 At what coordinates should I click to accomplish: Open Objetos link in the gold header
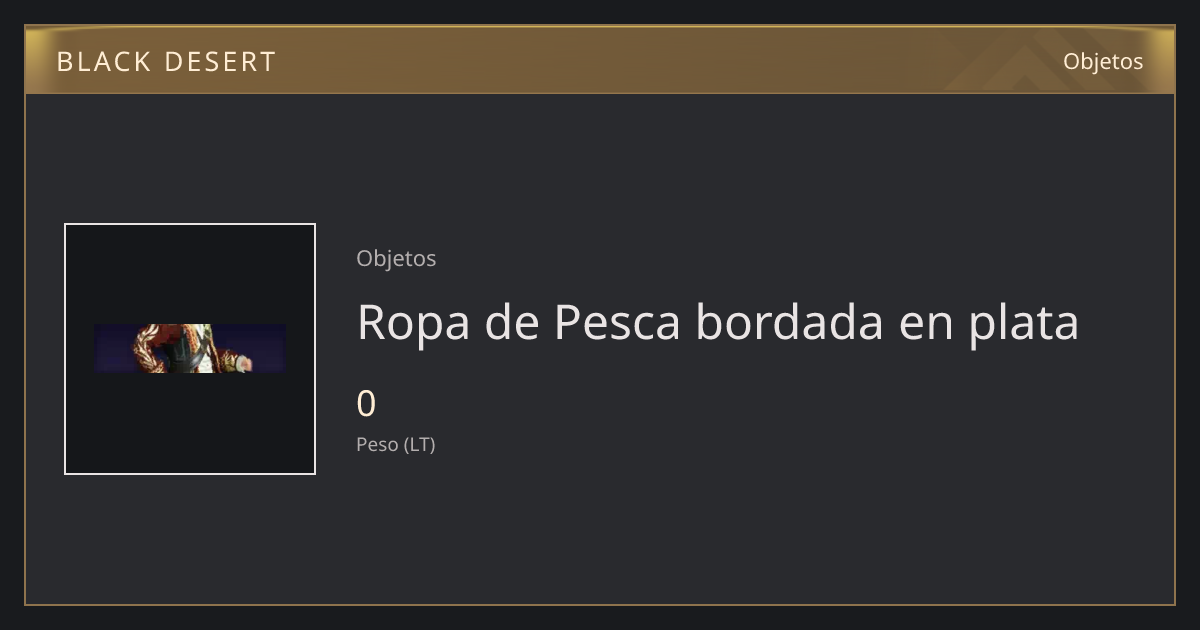1103,61
